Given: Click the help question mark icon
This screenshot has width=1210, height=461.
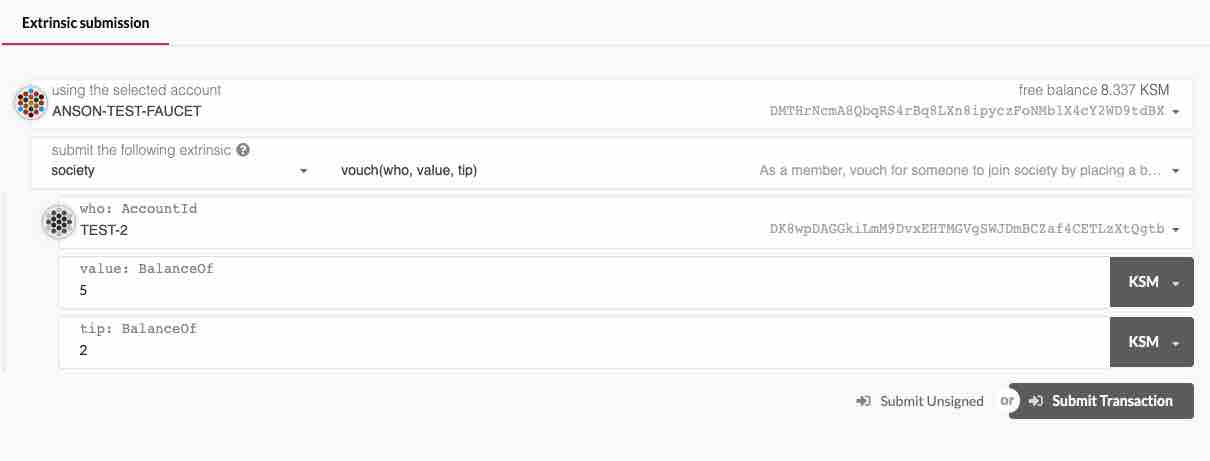Looking at the screenshot, I should (x=243, y=150).
